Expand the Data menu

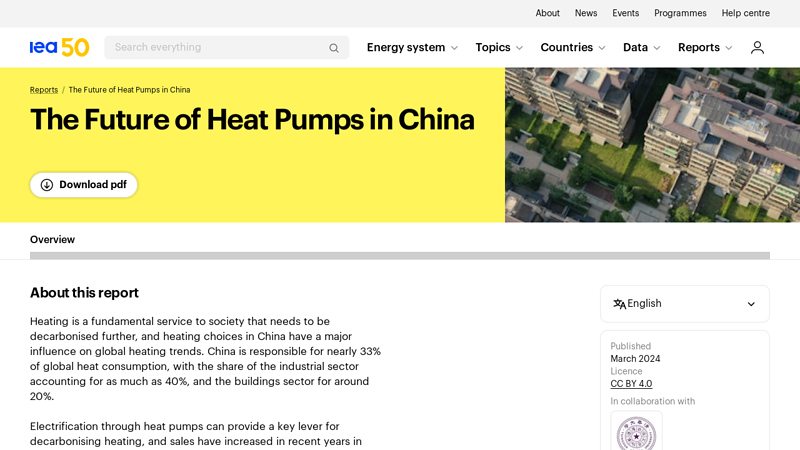tap(641, 47)
